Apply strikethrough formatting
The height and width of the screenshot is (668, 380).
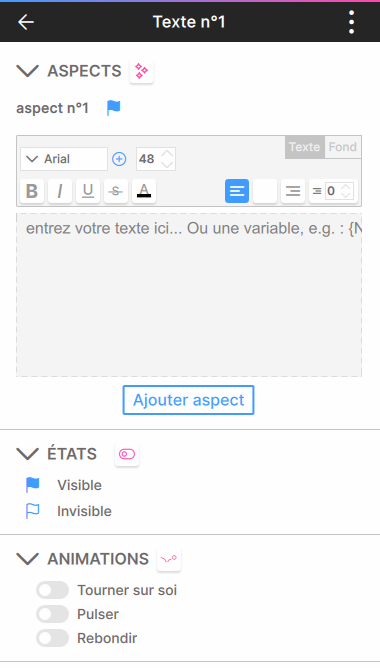(x=115, y=191)
